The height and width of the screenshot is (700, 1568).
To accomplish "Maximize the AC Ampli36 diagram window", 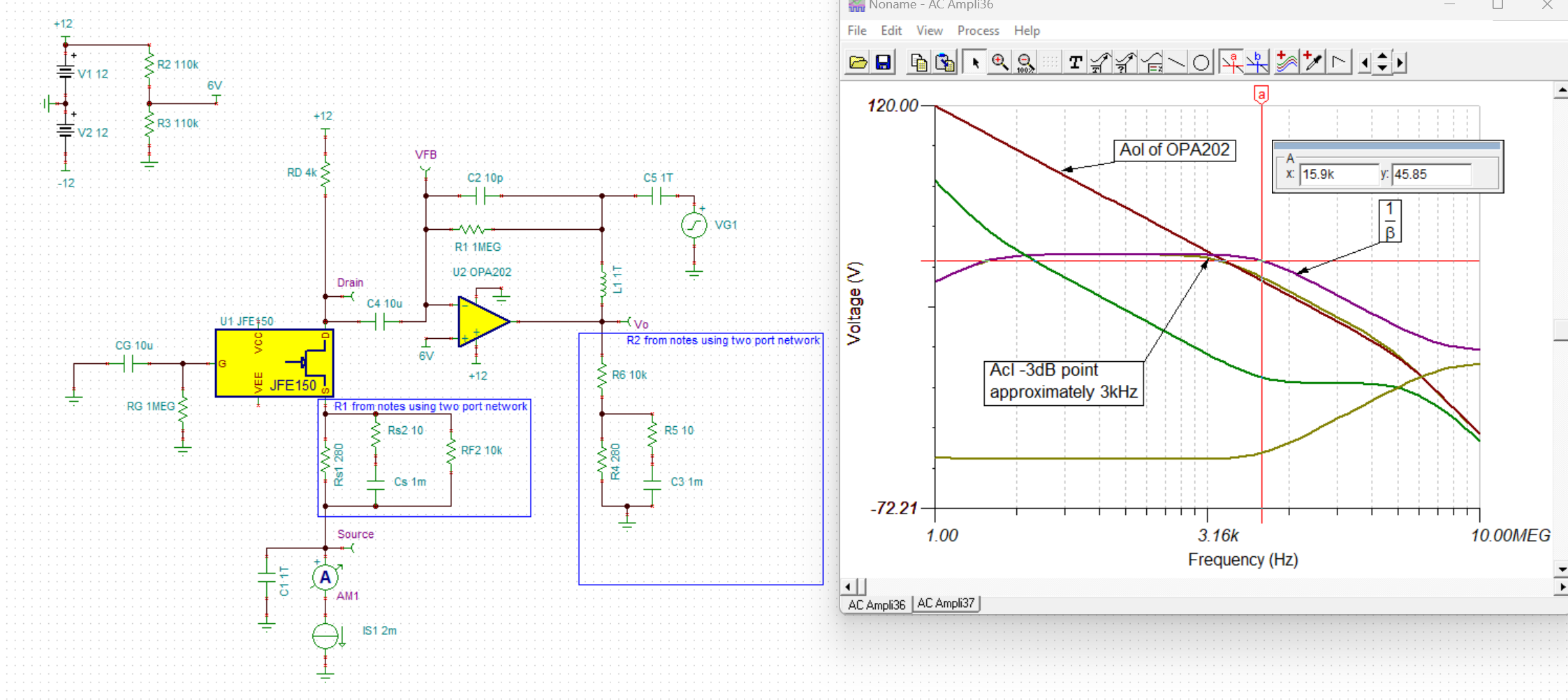I will pos(1497,6).
